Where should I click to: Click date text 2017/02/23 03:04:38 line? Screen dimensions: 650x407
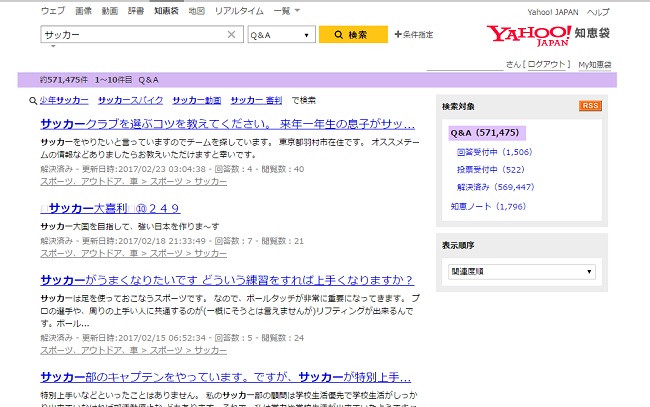tap(172, 169)
